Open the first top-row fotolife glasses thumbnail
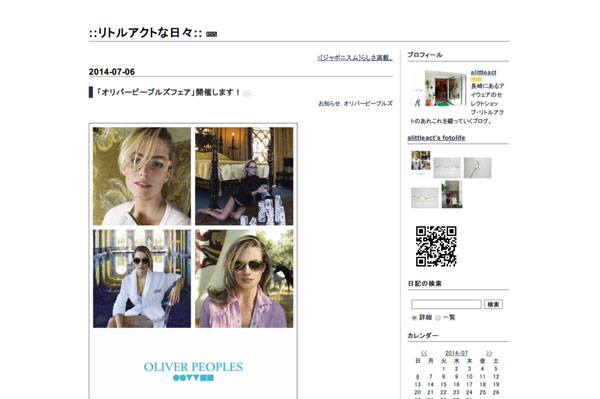Viewport: 600px width, 399px height. 447,168
